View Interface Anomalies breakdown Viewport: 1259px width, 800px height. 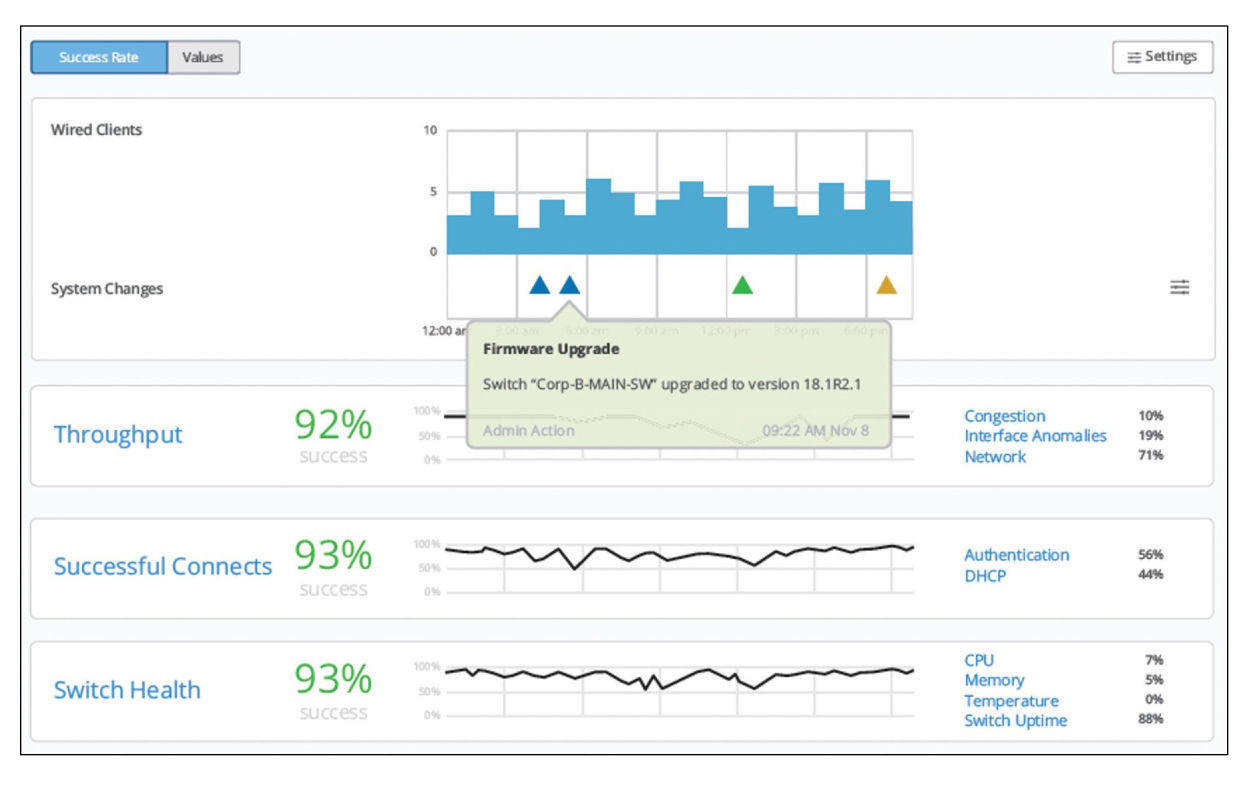pyautogui.click(x=1033, y=436)
